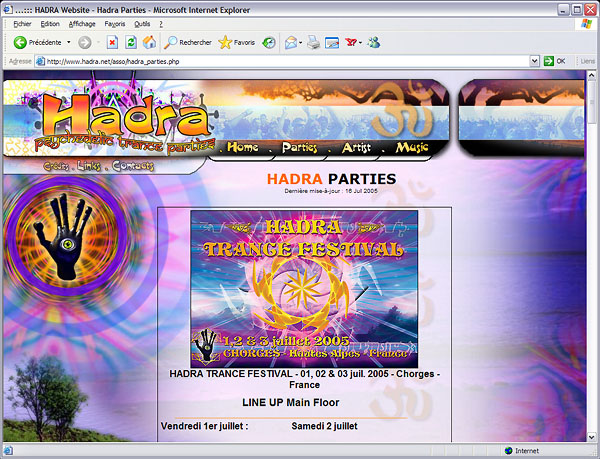Click the vertical scrollbar thumb

tap(592, 101)
